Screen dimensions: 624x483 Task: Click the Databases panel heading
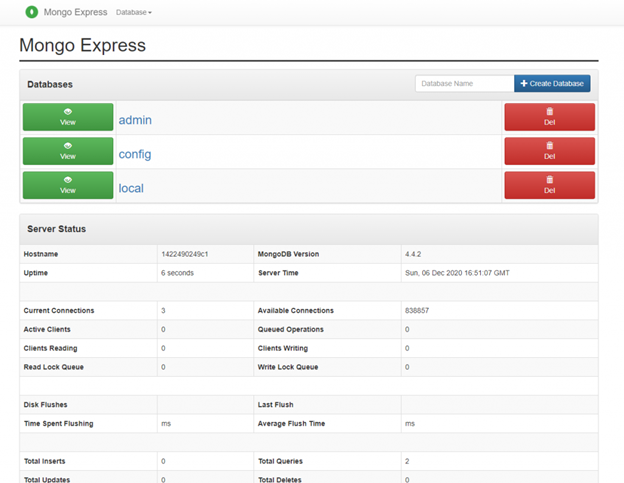[x=50, y=84]
